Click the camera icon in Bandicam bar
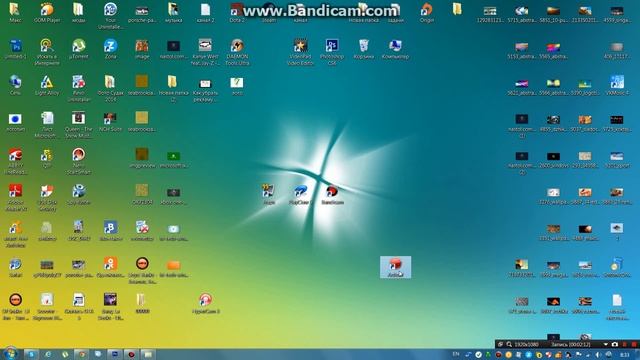The image size is (640, 360). (x=615, y=344)
